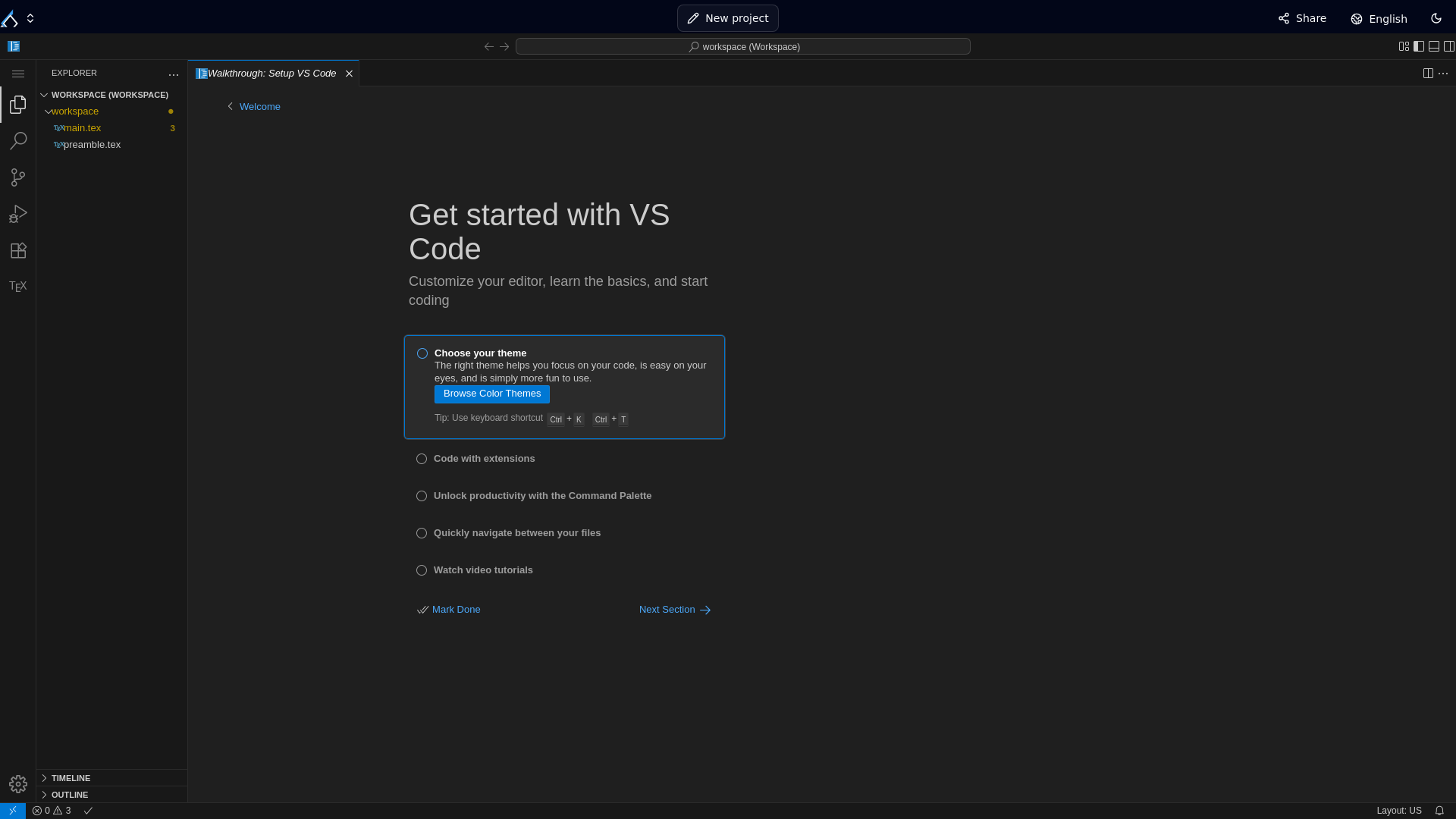Screen dimensions: 1456x819
Task: Expand Unlock productivity with Command Palette
Action: pos(542,496)
